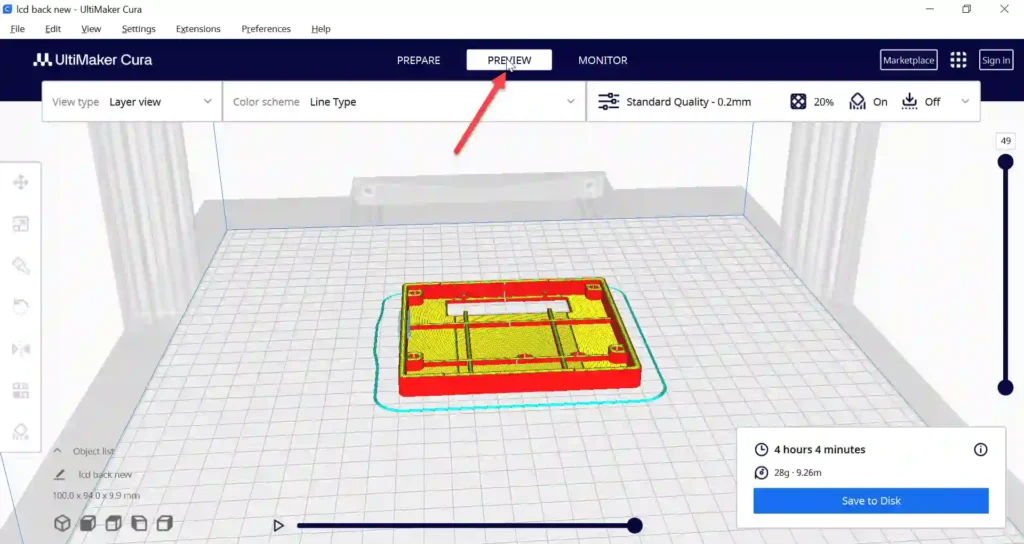The width and height of the screenshot is (1024, 544).
Task: Click the lower layer slider handle
Action: click(1006, 388)
